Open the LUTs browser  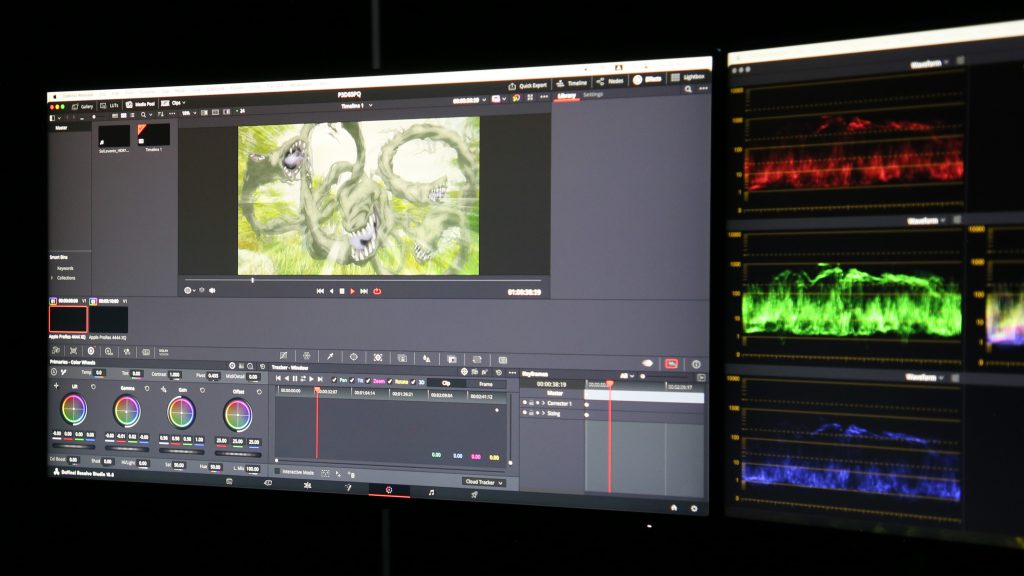(x=110, y=104)
